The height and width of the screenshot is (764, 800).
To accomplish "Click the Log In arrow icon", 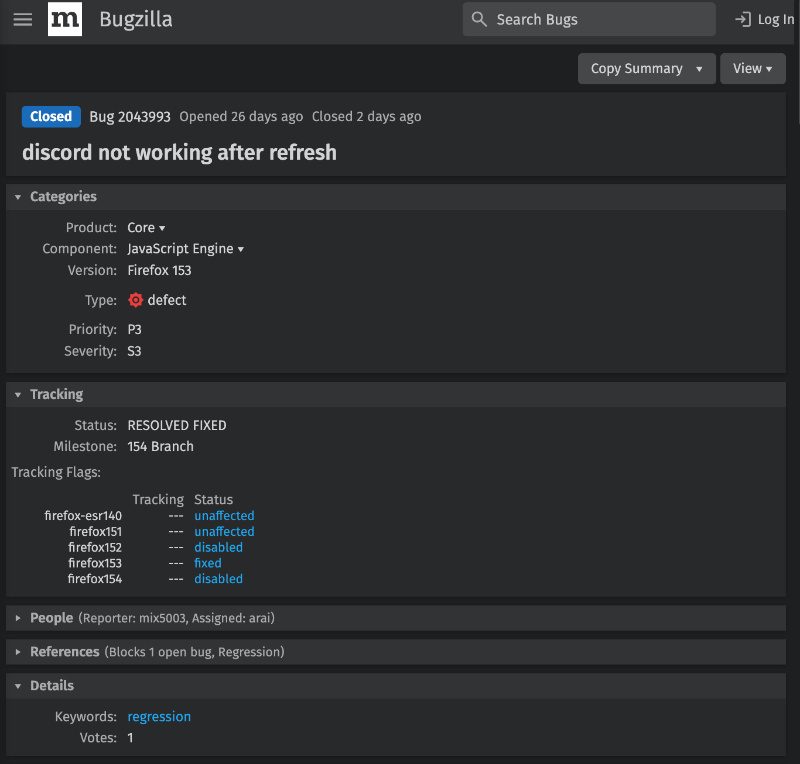I will (743, 19).
